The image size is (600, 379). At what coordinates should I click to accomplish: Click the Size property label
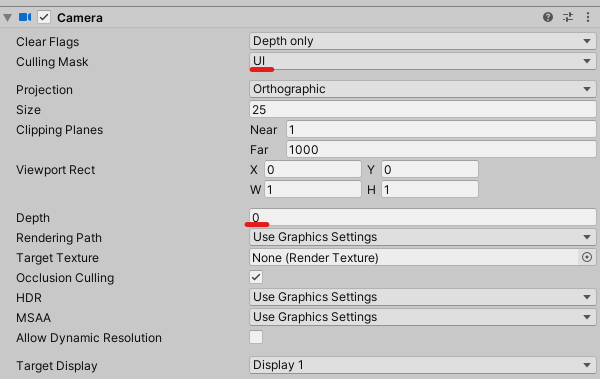[28, 110]
